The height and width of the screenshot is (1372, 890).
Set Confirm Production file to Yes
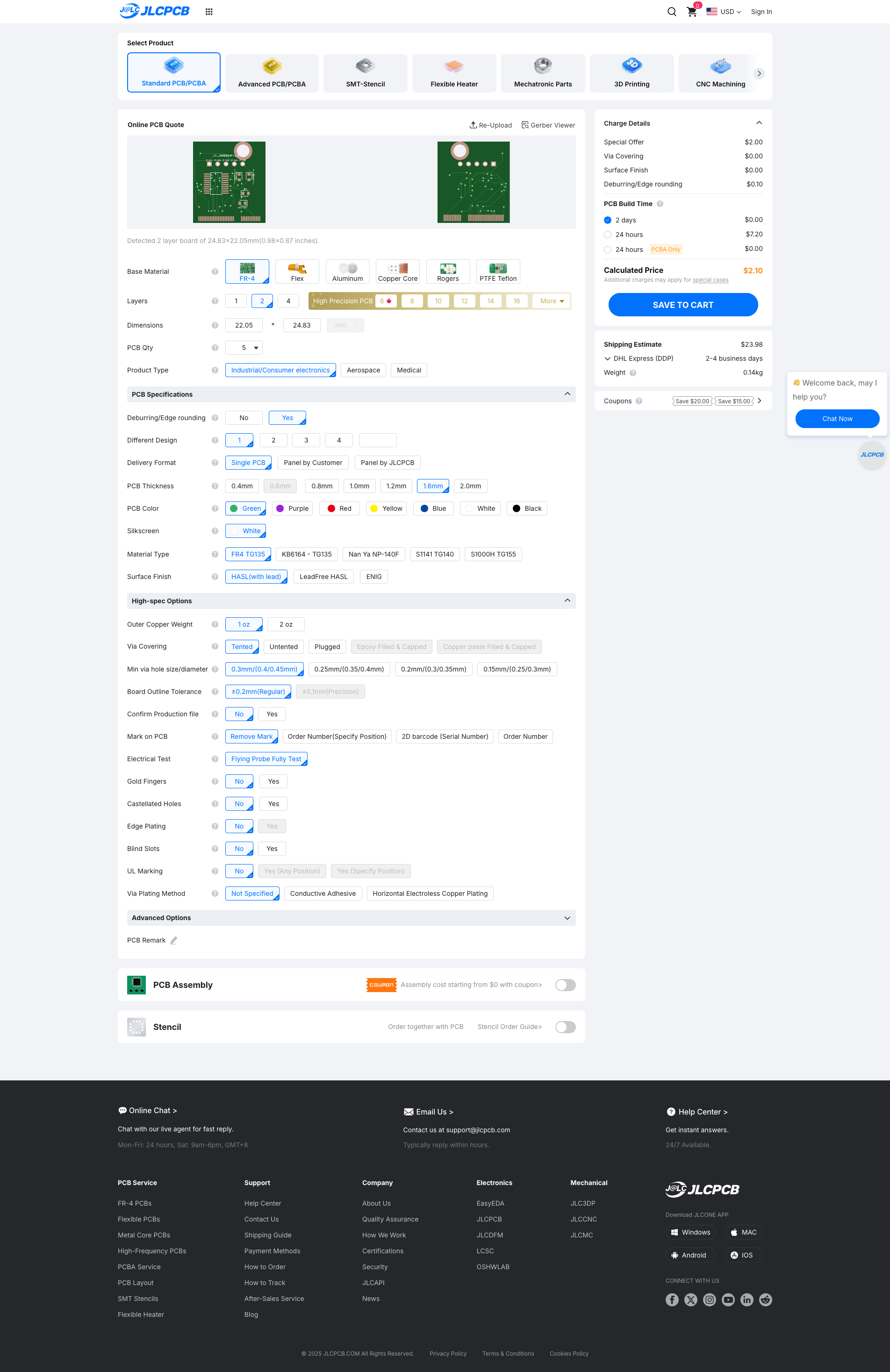pyautogui.click(x=272, y=714)
